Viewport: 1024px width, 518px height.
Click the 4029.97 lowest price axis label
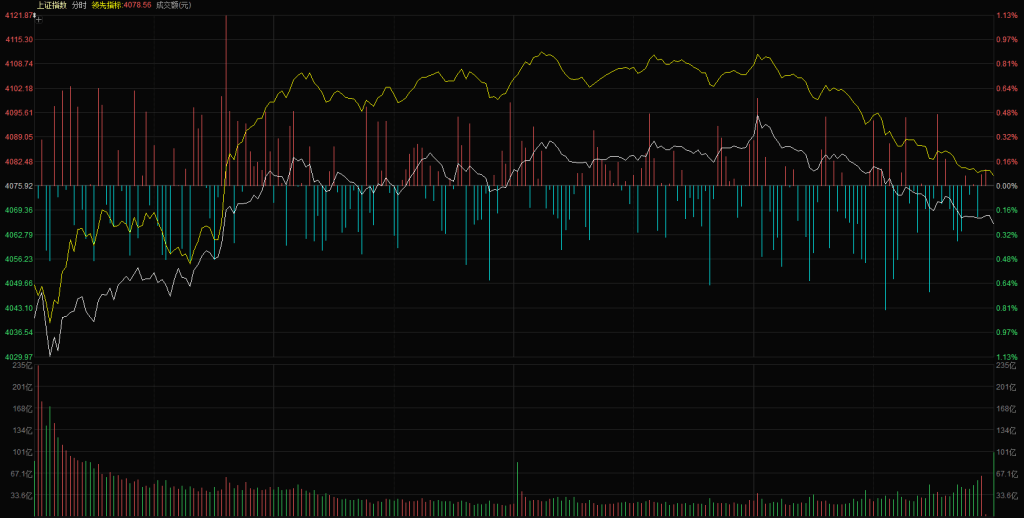pos(18,356)
